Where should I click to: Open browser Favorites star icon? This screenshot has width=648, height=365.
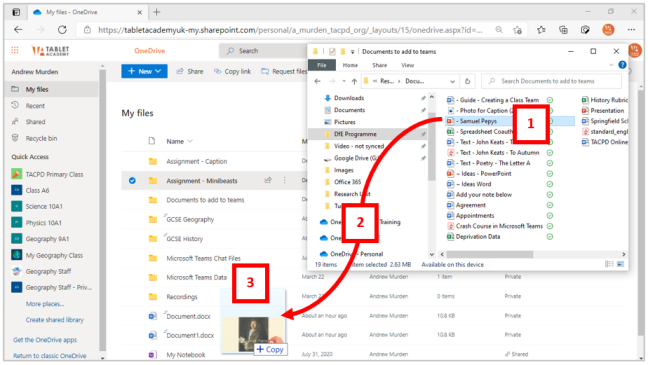coord(541,30)
